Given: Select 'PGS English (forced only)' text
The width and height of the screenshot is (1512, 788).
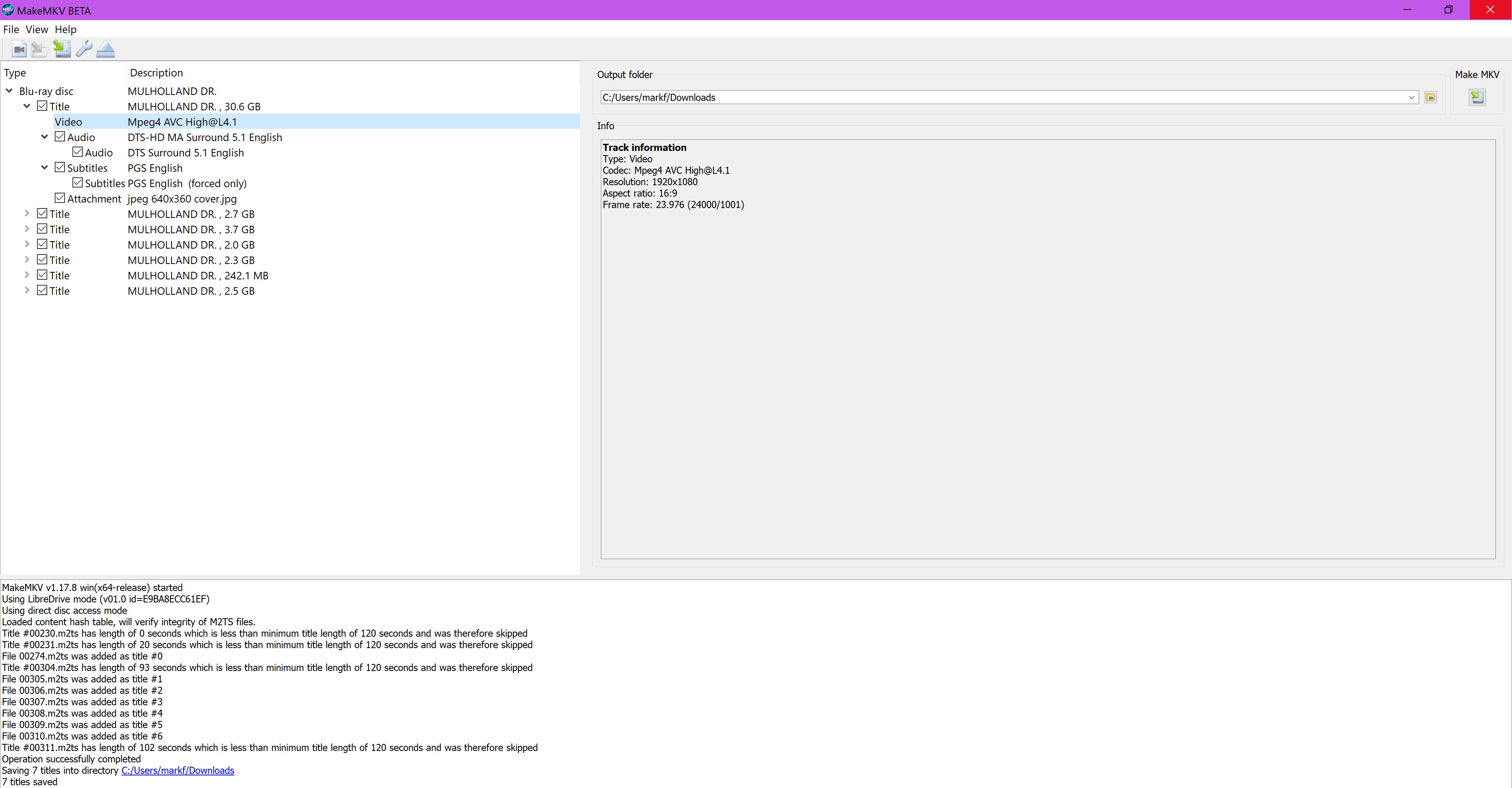Looking at the screenshot, I should (187, 183).
